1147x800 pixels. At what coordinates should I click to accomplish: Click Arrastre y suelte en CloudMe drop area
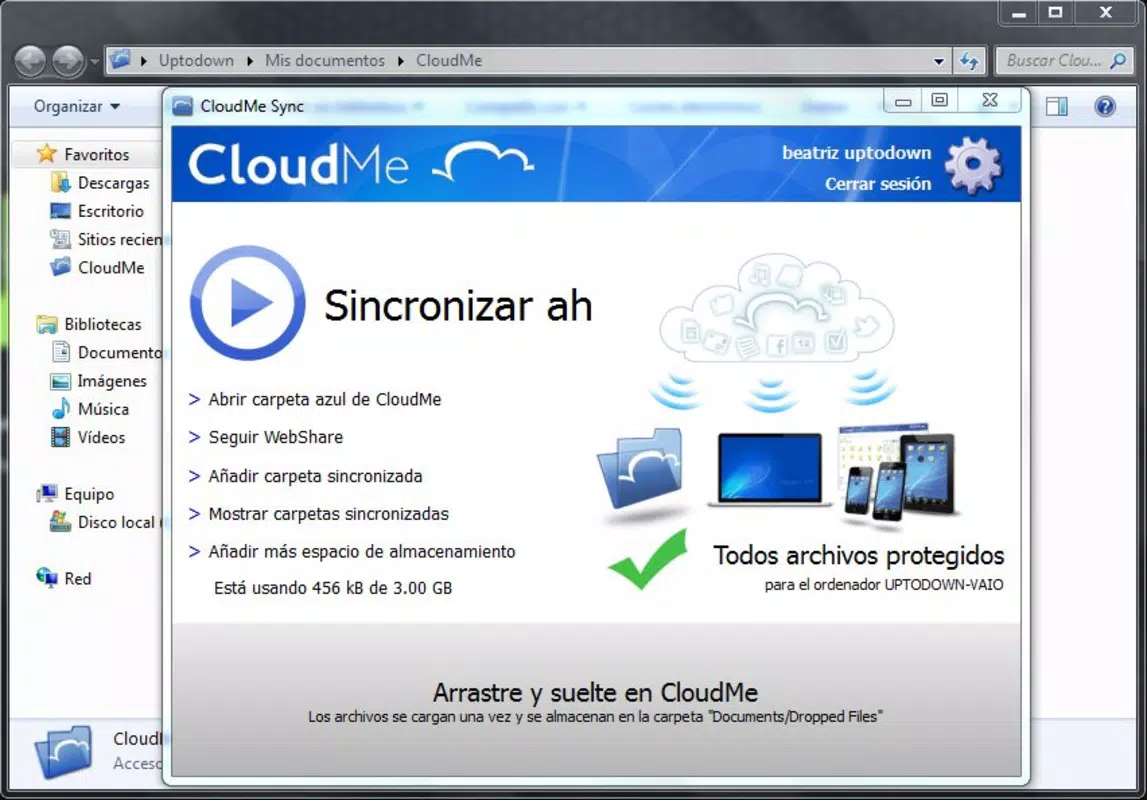(595, 701)
